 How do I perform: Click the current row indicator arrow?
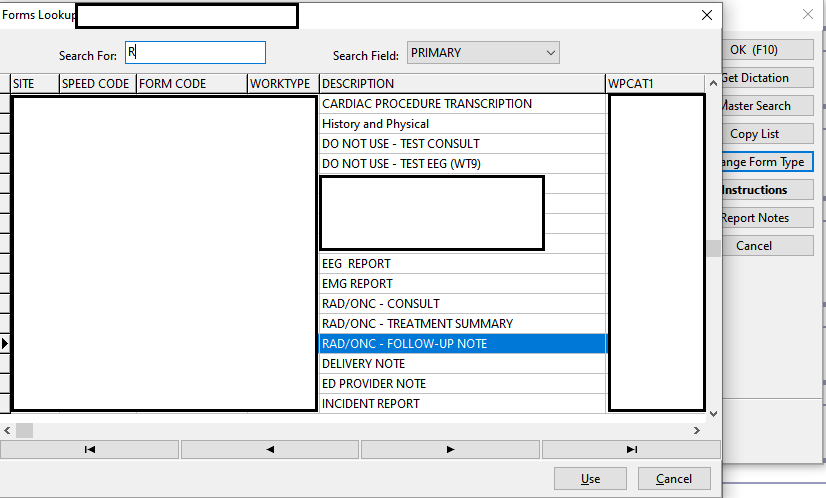tap(5, 344)
